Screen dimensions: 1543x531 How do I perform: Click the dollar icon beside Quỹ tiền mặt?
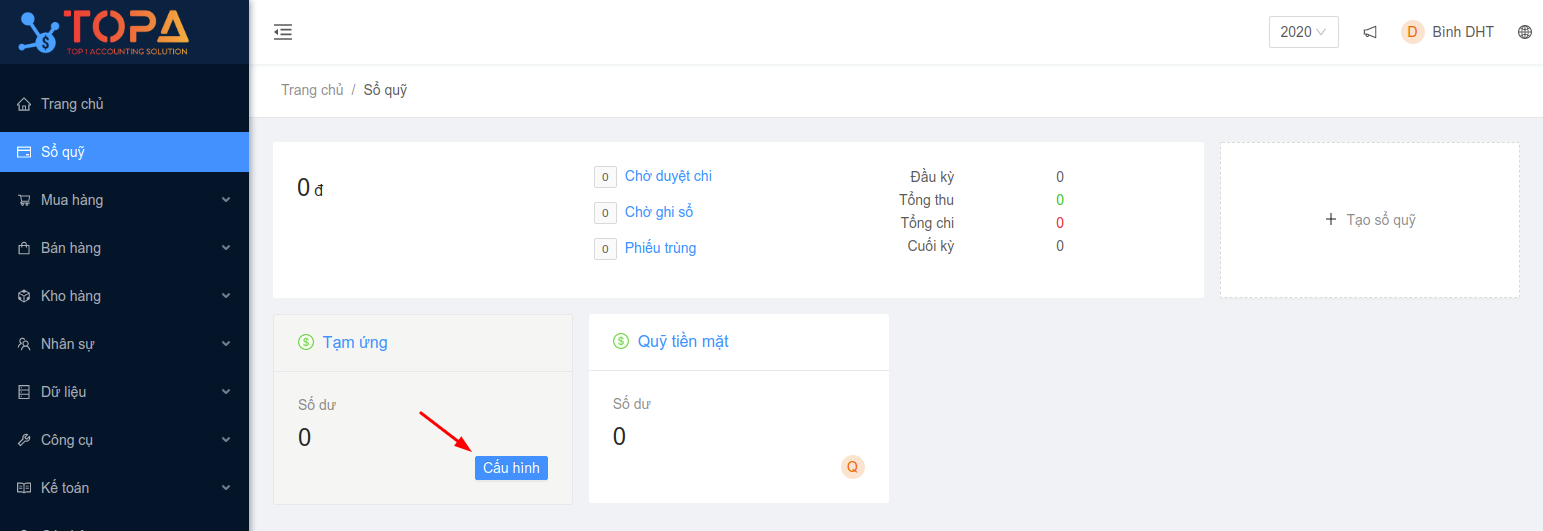point(621,341)
